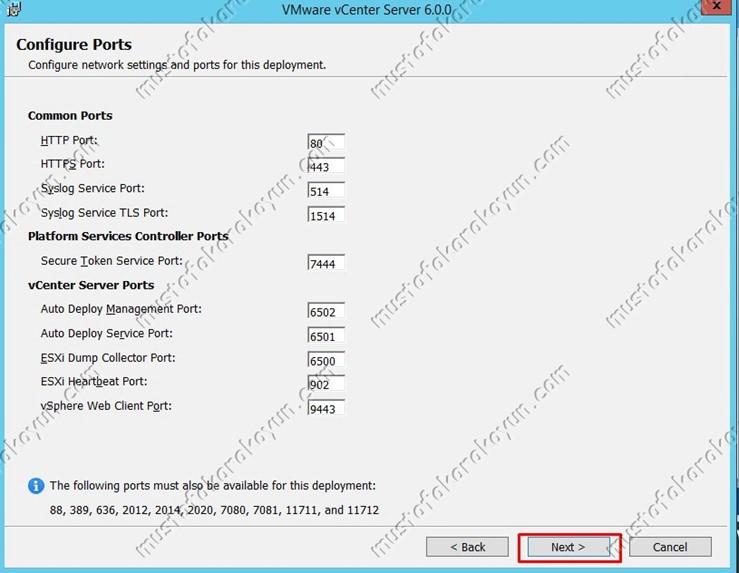
Task: Click the 'vCenter Server Ports' label
Action: coord(91,285)
